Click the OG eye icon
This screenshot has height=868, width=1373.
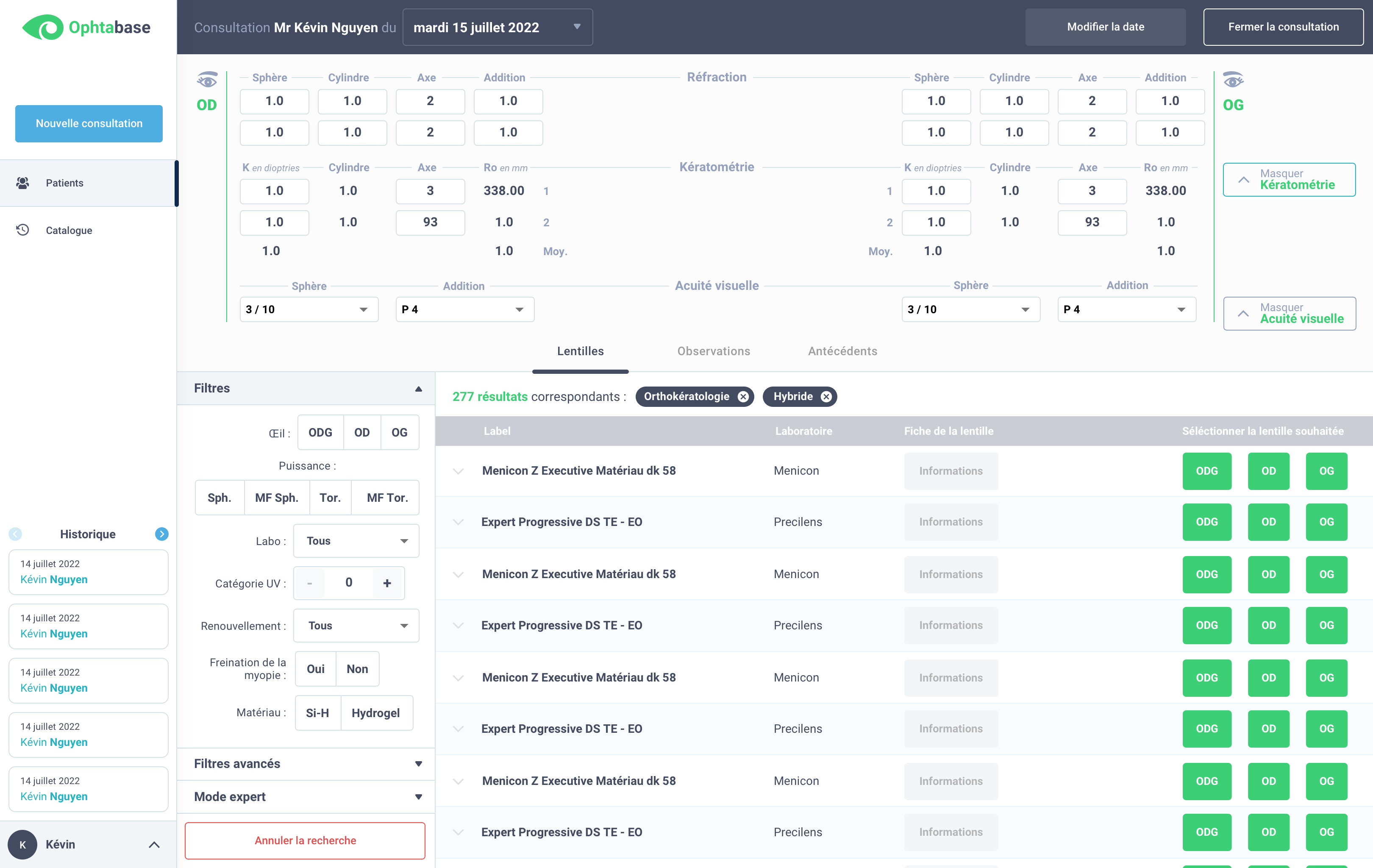pos(1233,80)
